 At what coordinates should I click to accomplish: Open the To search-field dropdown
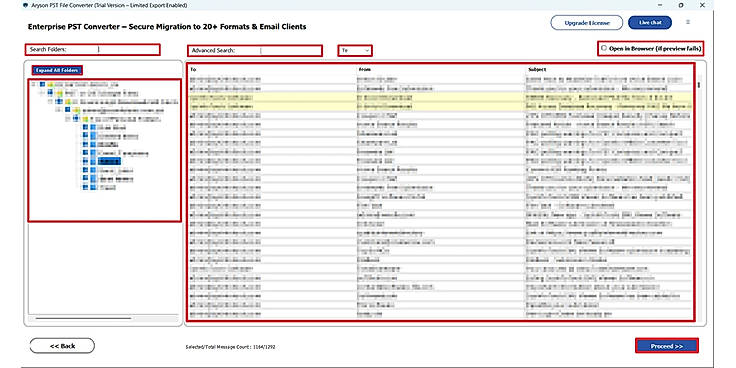(354, 50)
